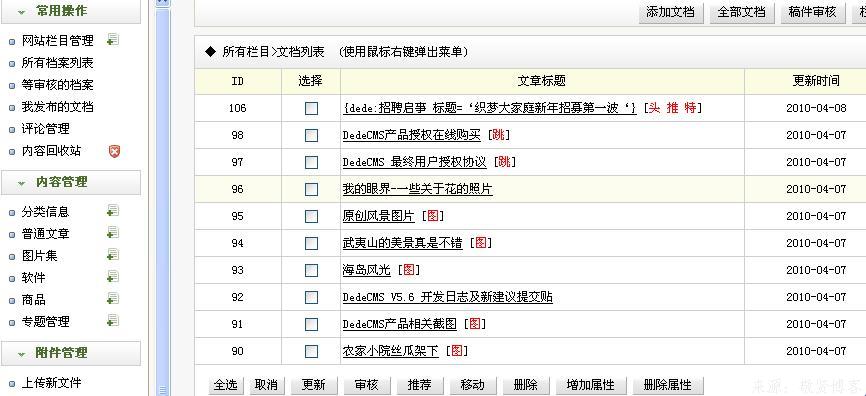Open article DedeCMS V5.6 开发日志及新建议提交贴

[447, 297]
